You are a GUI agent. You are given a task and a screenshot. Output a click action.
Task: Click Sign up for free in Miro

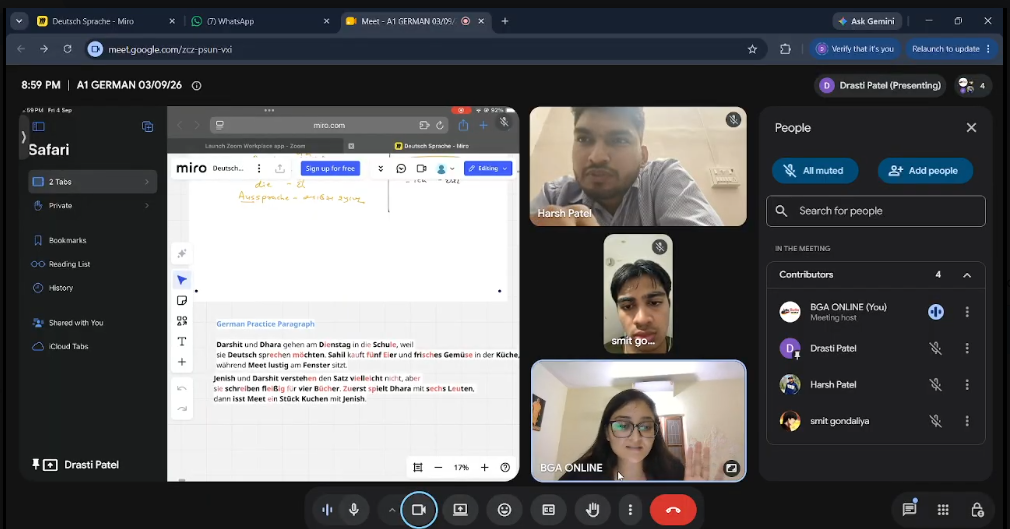pyautogui.click(x=330, y=168)
